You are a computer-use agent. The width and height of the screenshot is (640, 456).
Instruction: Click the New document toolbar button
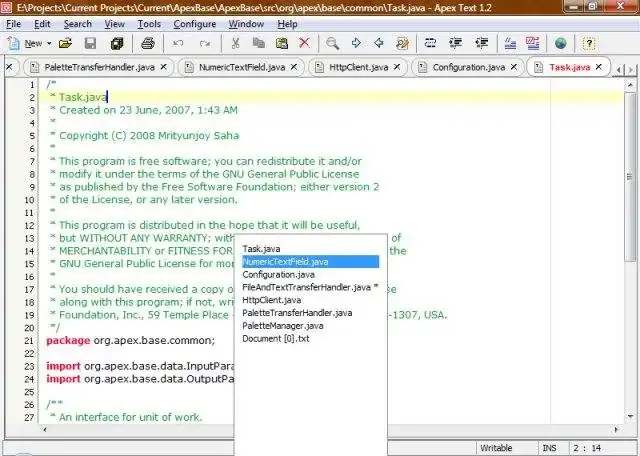coord(24,43)
